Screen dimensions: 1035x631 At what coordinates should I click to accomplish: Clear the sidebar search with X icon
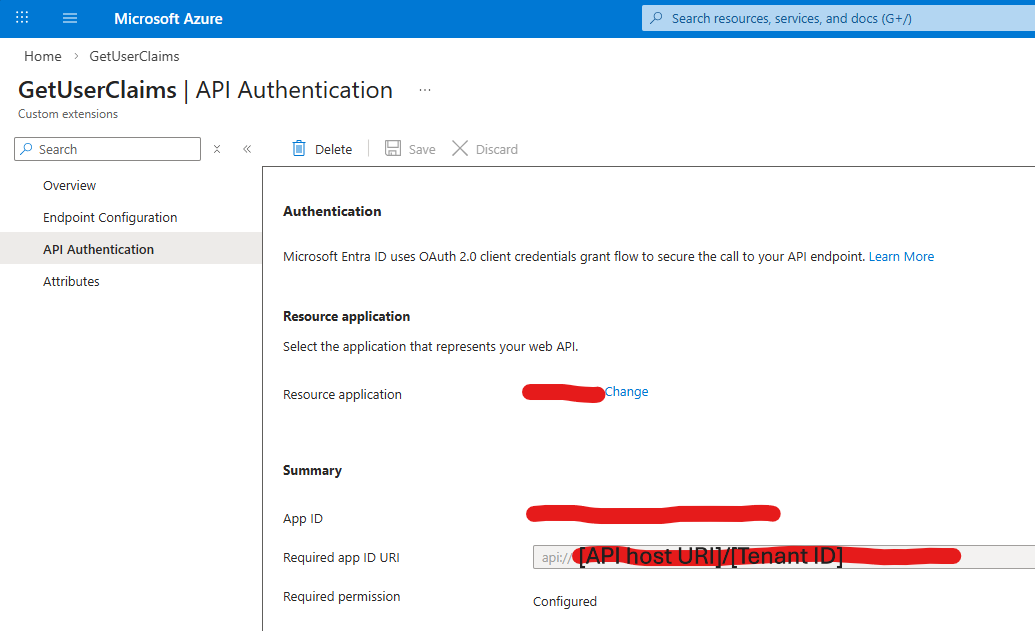pos(217,149)
